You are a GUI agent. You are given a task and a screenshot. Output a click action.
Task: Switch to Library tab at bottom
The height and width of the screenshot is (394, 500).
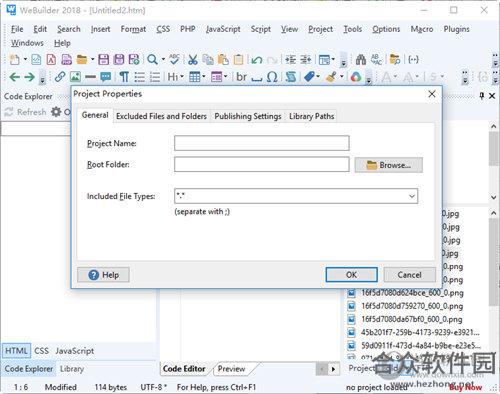(x=72, y=369)
